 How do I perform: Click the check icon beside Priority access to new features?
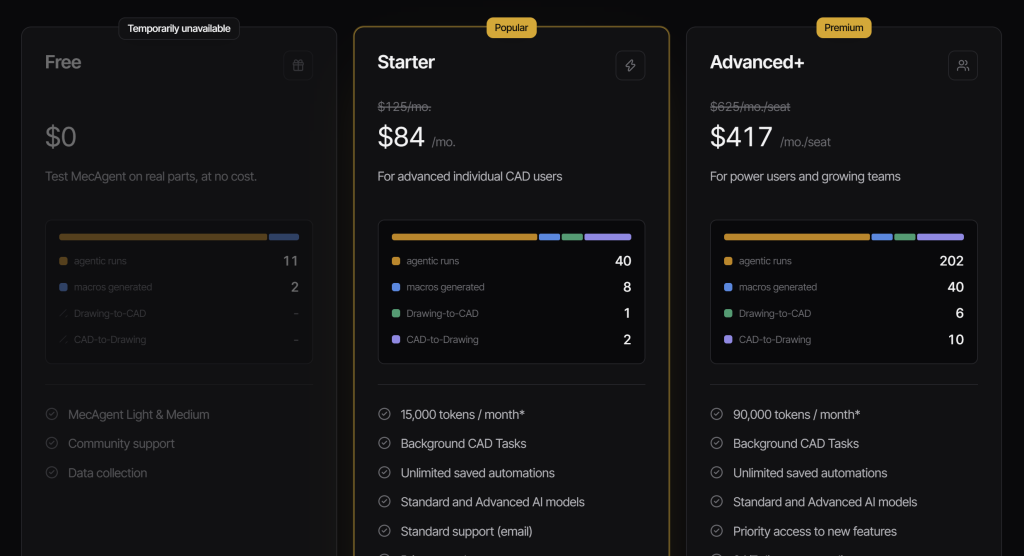716,531
